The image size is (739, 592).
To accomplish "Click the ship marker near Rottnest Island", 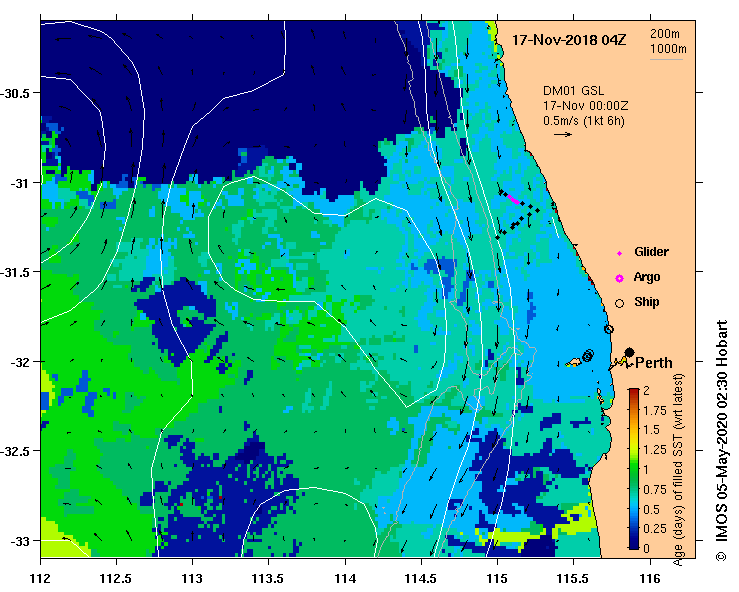I will tap(587, 355).
